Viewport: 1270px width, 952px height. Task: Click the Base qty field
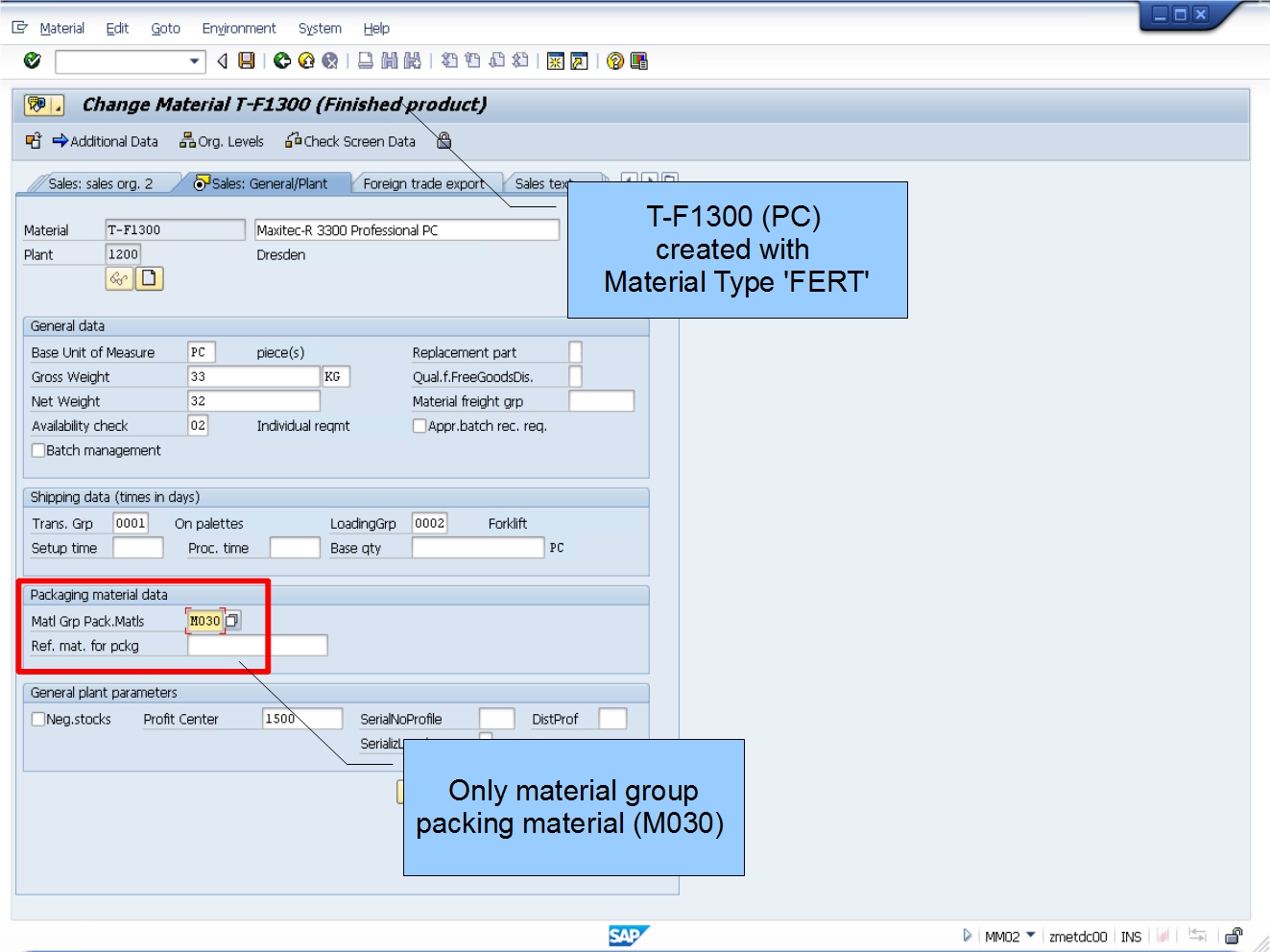click(478, 548)
